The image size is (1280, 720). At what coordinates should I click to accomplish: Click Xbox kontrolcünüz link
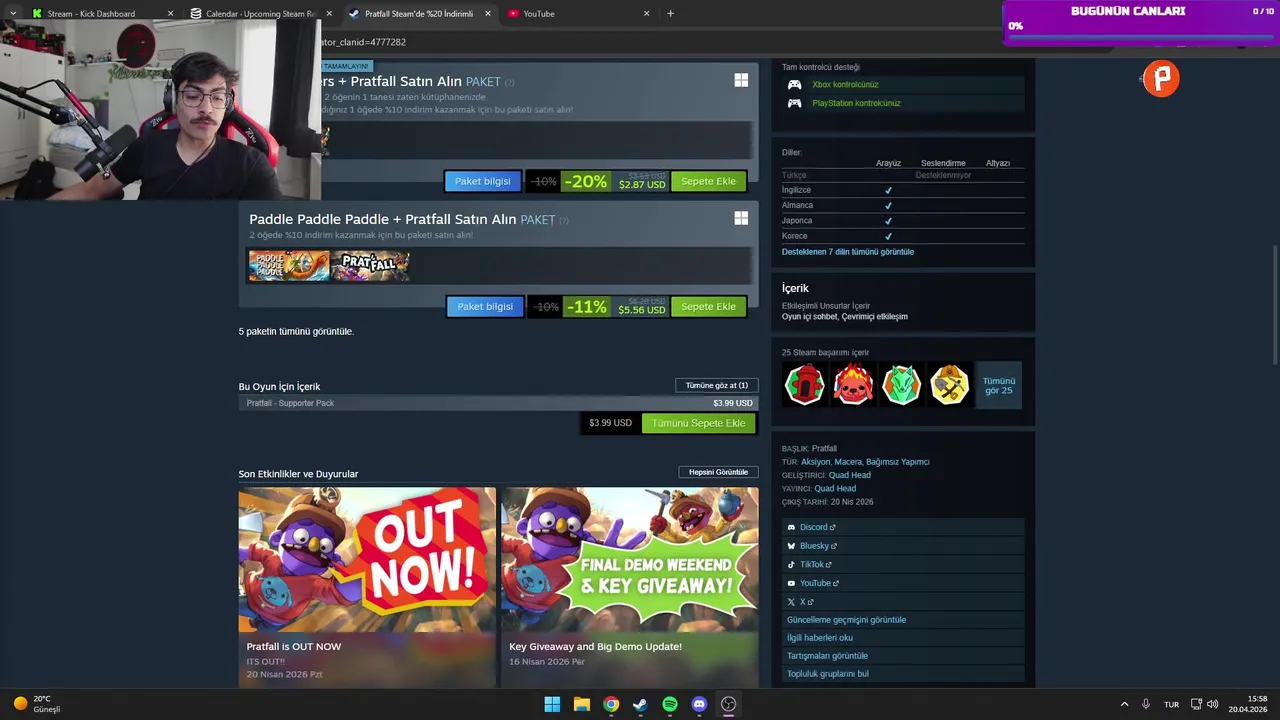click(845, 84)
